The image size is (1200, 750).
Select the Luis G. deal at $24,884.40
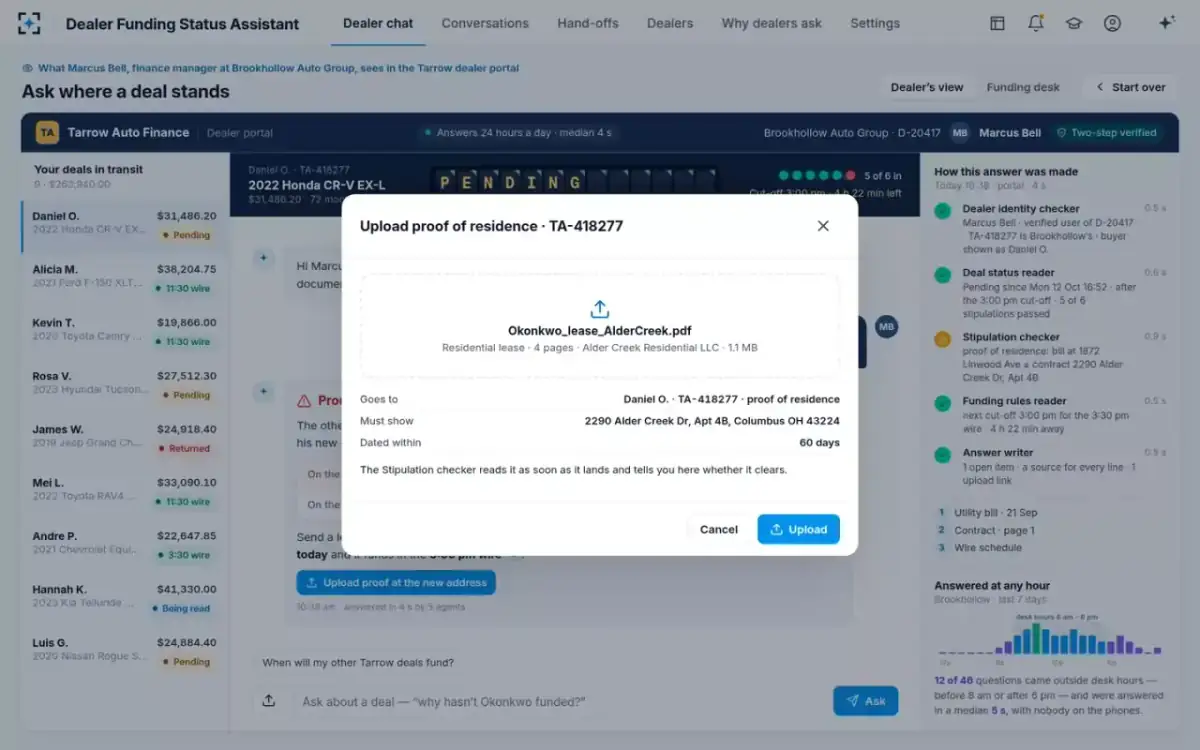(125, 651)
